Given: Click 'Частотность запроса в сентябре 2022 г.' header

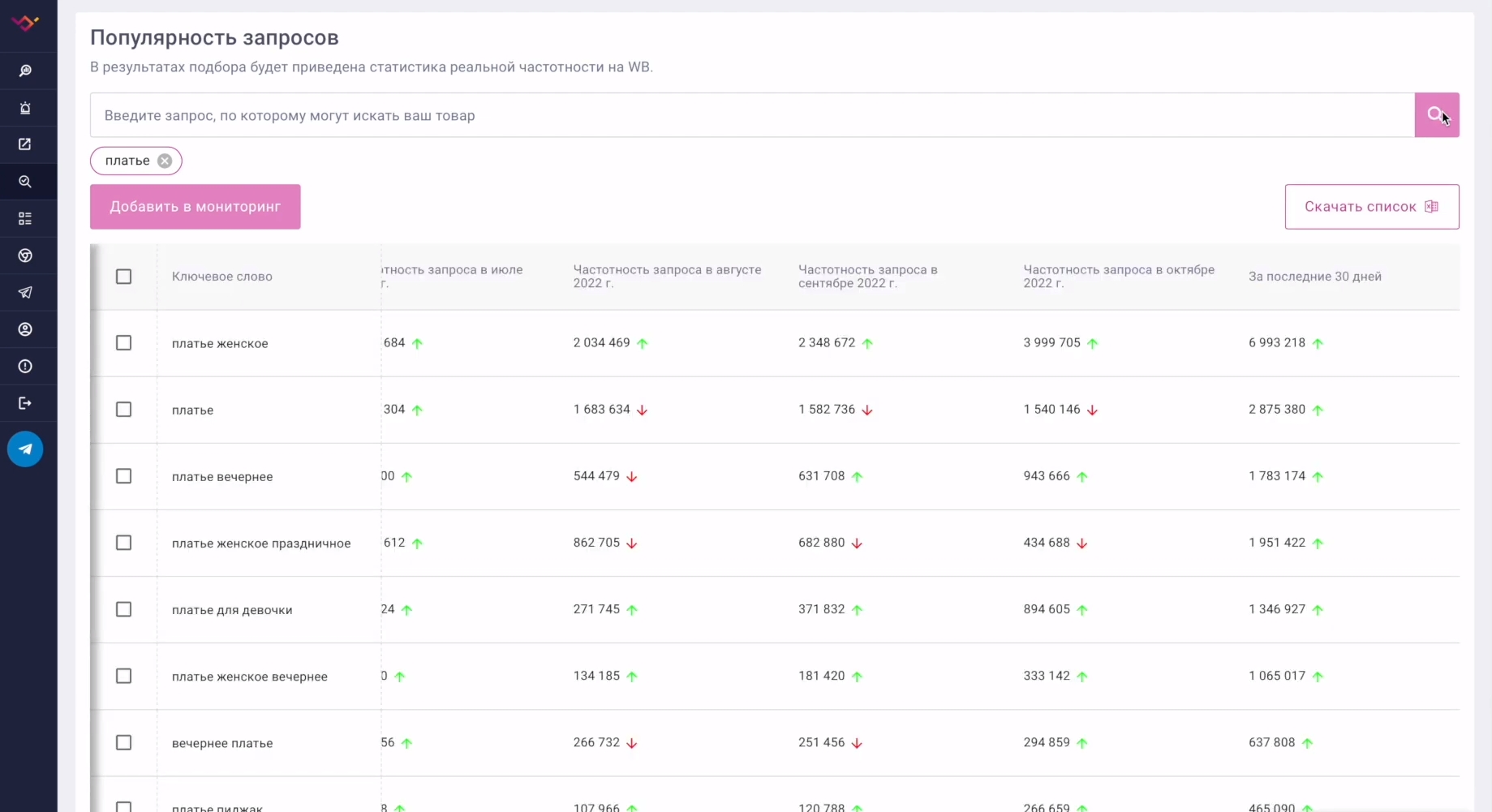Looking at the screenshot, I should 868,276.
